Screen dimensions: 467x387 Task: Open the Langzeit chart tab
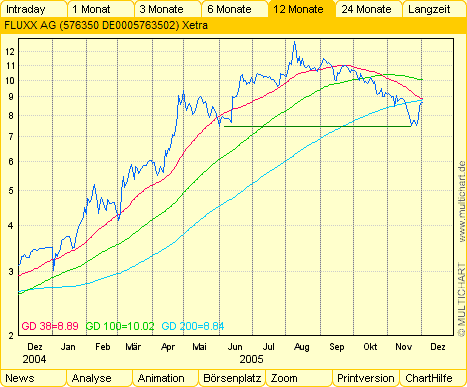(434, 9)
